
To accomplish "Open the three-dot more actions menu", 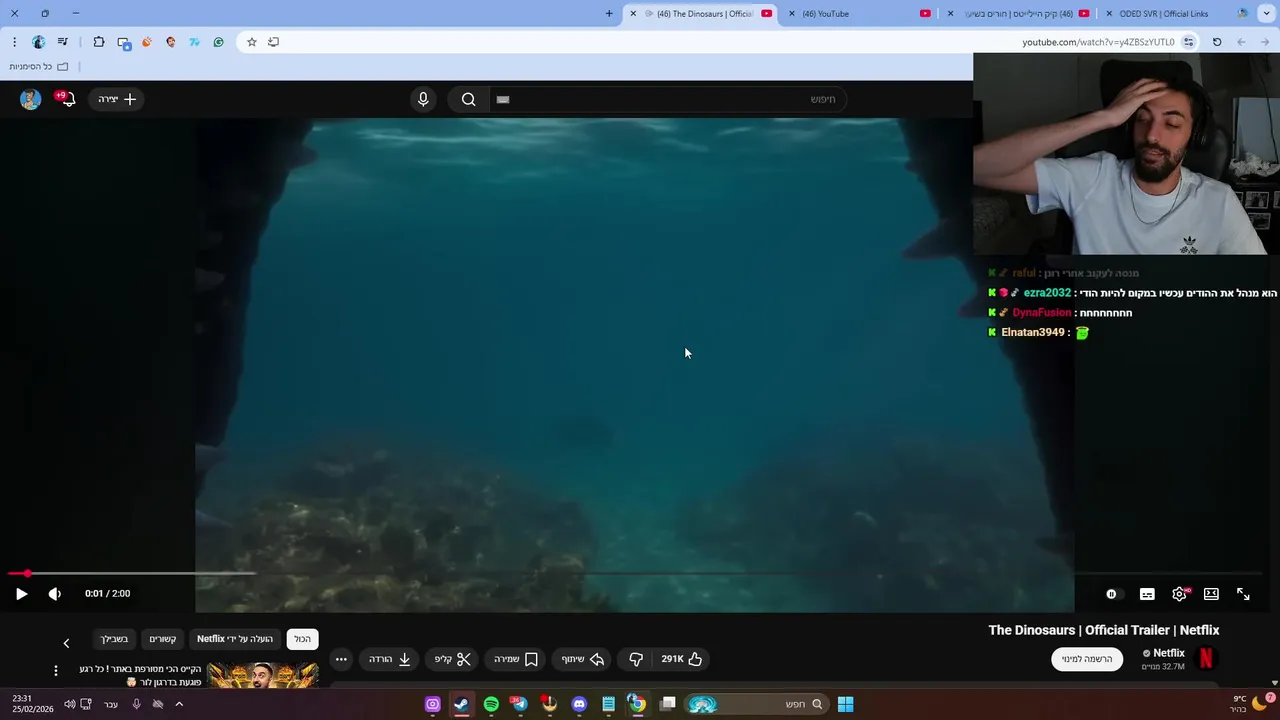I will coord(341,659).
